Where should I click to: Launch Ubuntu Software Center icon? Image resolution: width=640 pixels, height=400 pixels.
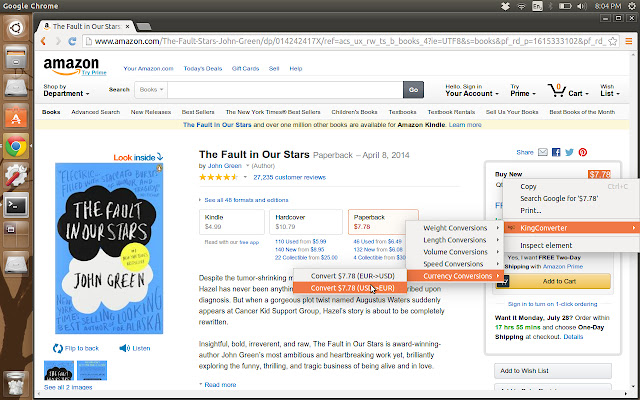[x=16, y=116]
